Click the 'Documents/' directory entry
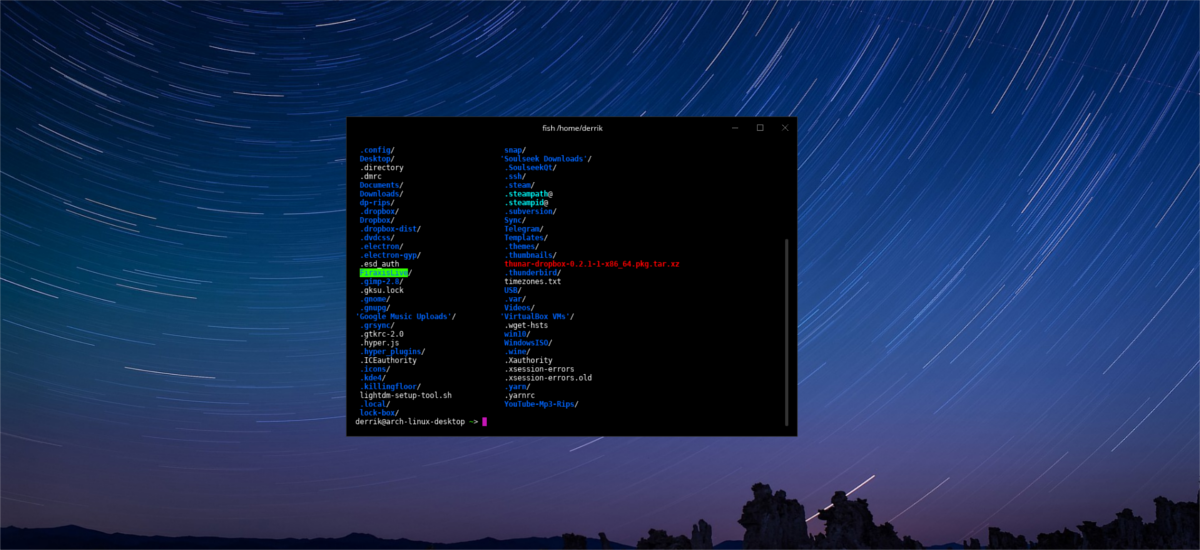1200x550 pixels. 381,185
